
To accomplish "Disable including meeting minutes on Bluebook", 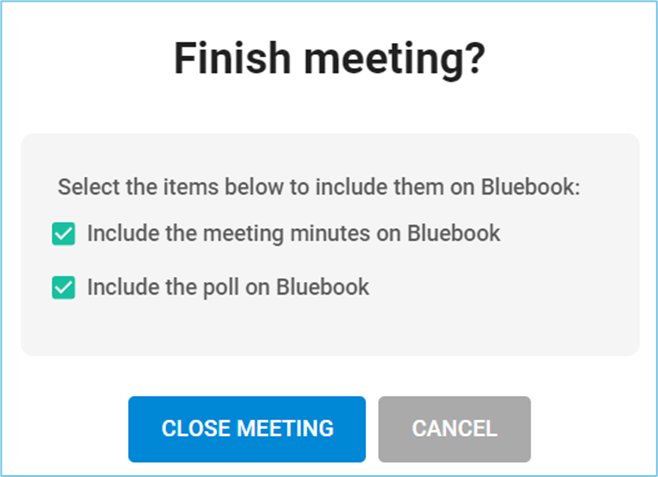I will pos(64,235).
